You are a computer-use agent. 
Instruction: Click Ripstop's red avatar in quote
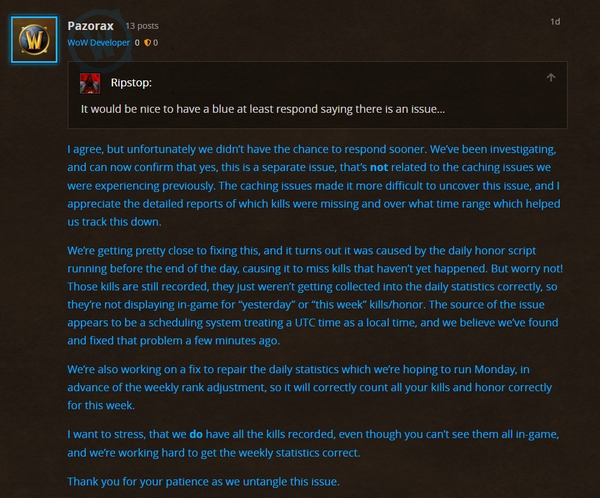pos(91,83)
